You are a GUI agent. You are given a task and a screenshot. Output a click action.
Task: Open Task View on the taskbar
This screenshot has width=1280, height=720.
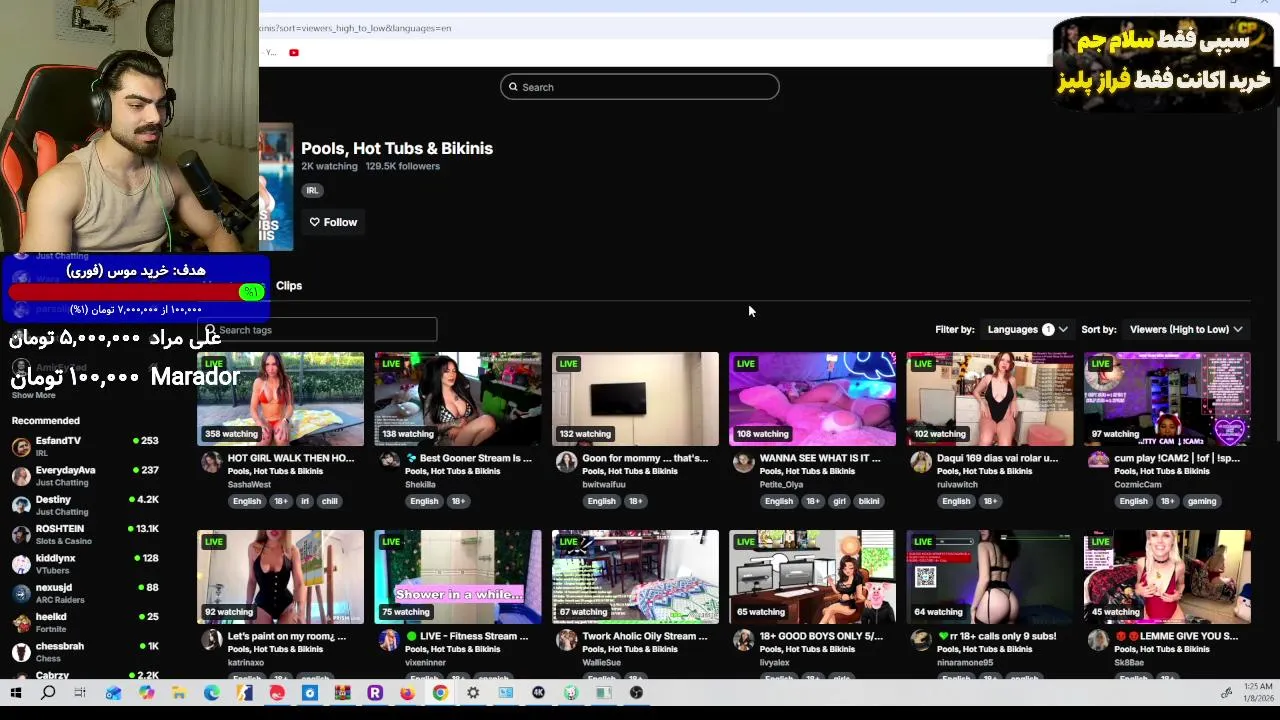pyautogui.click(x=80, y=693)
